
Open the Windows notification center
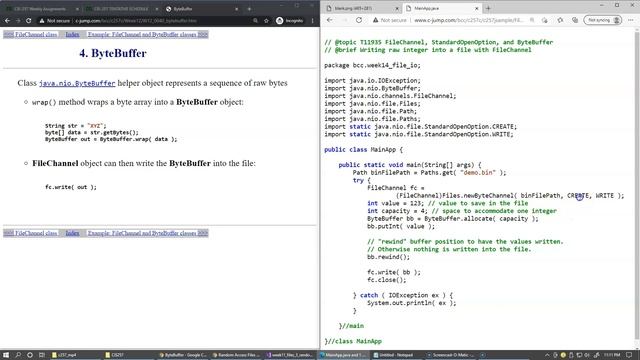pyautogui.click(x=629, y=355)
